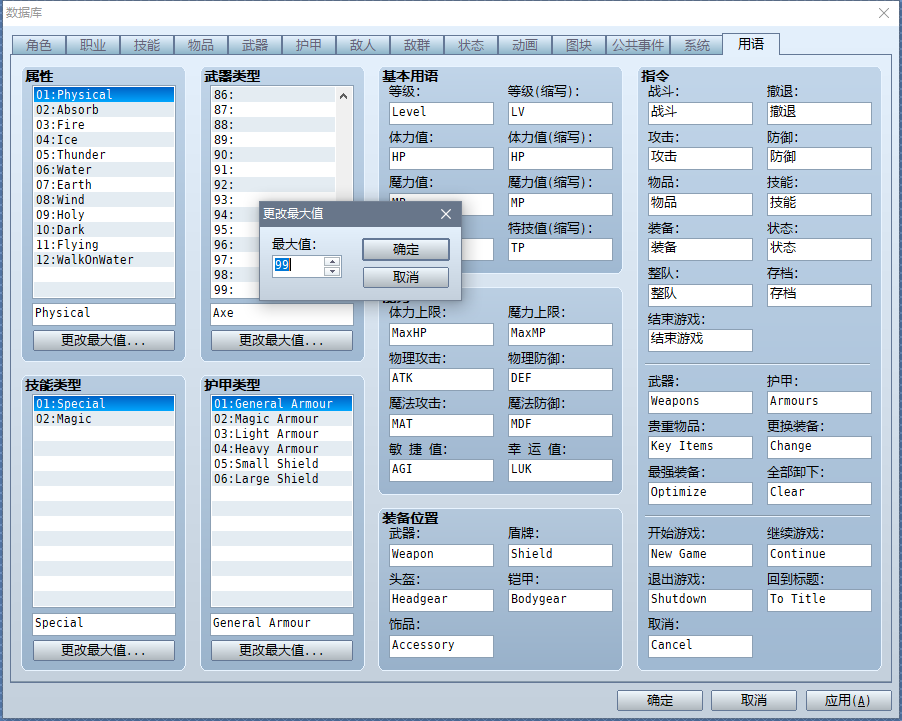902x721 pixels.
Task: Click the 物理攻击 field containing ATK
Action: tap(441, 379)
